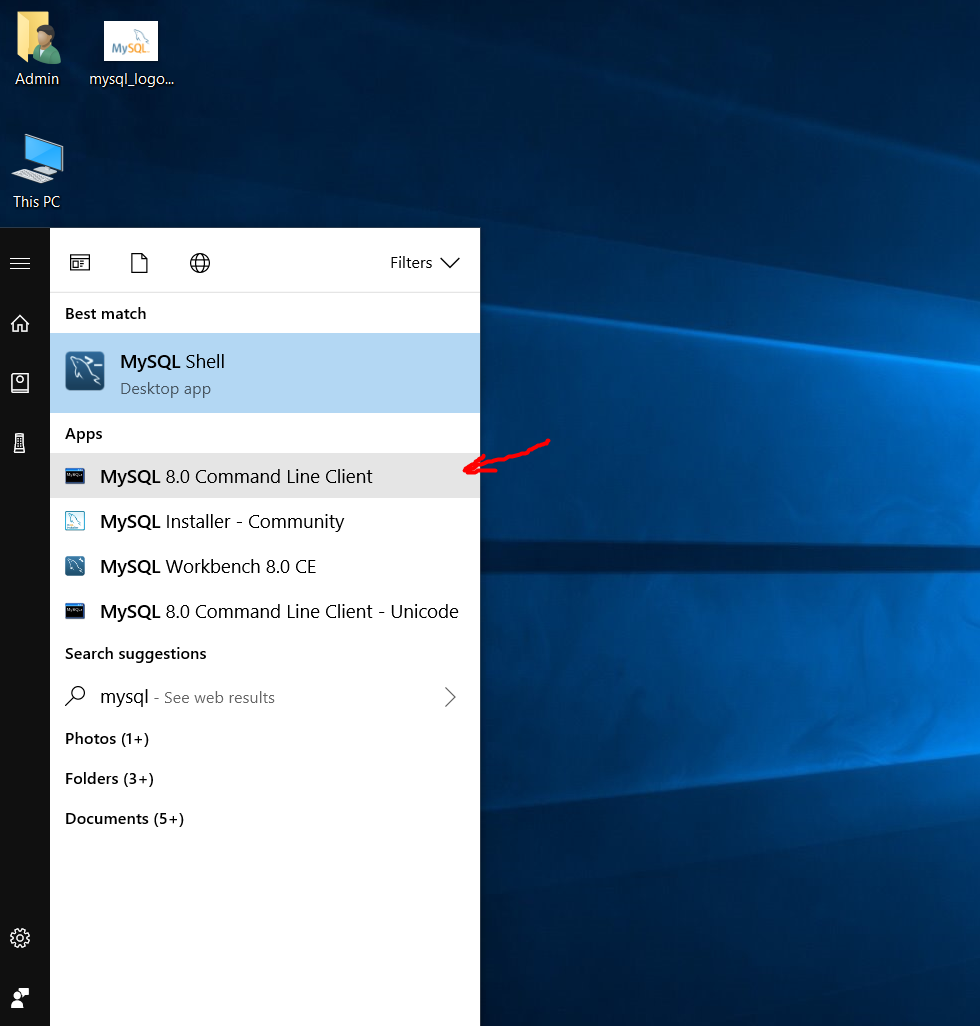
Task: Filter search by web results
Action: tap(199, 262)
